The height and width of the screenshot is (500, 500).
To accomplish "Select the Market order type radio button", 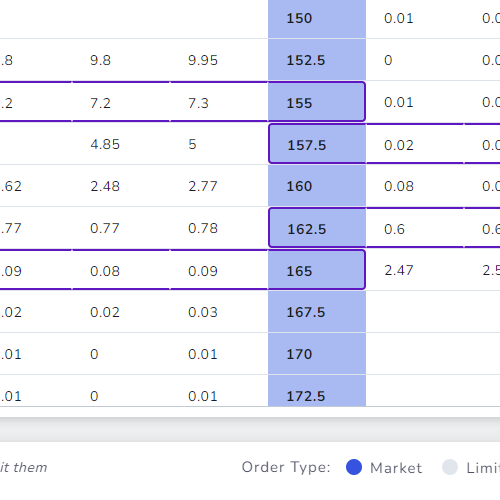I will (354, 467).
